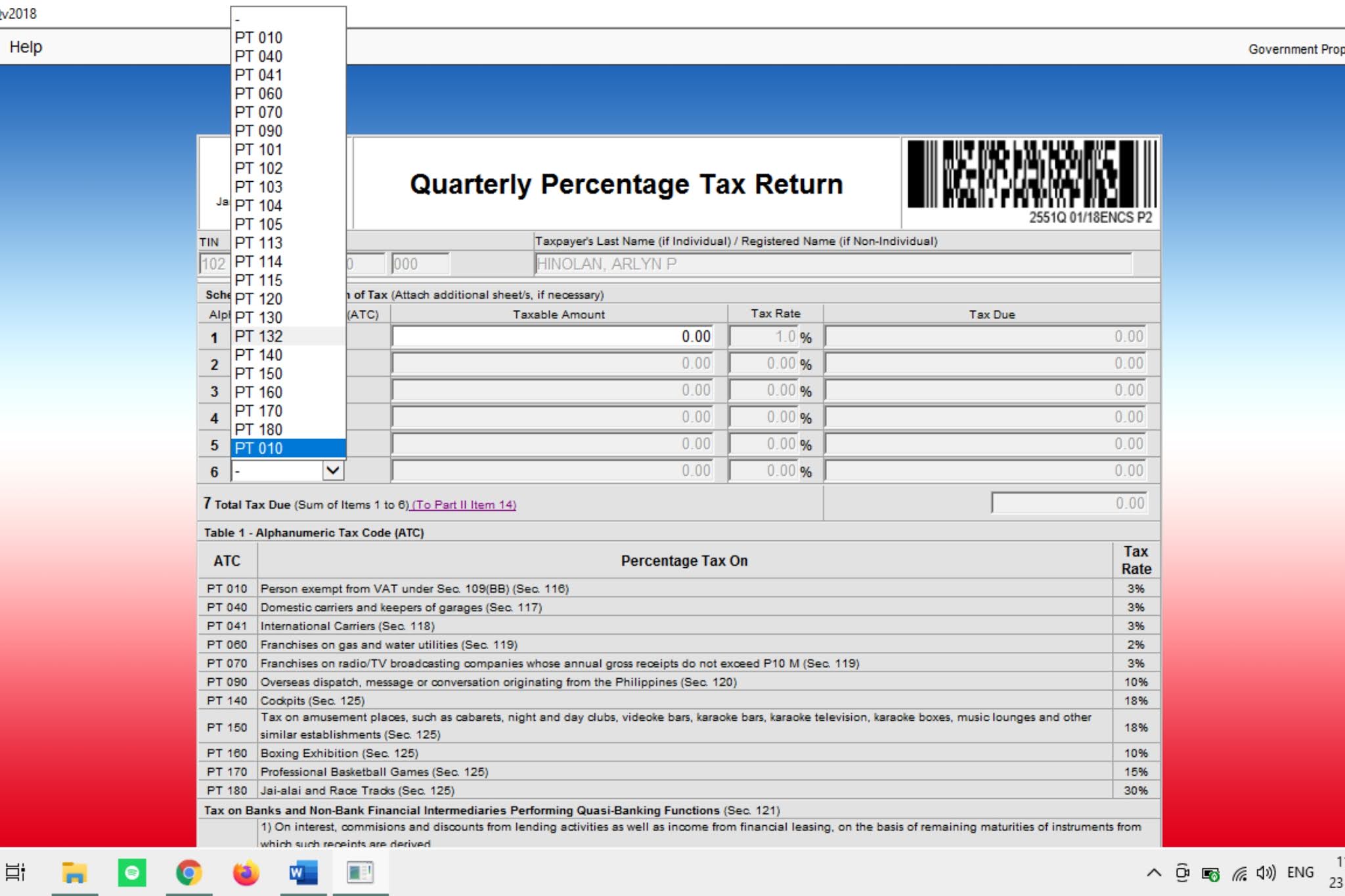Click the Total Tax Due field
Viewport: 1345px width, 896px height.
(1069, 503)
